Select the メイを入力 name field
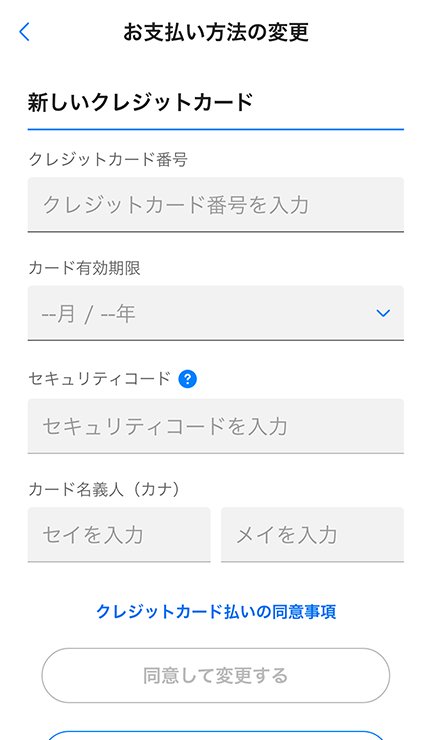The image size is (430, 740). click(312, 535)
